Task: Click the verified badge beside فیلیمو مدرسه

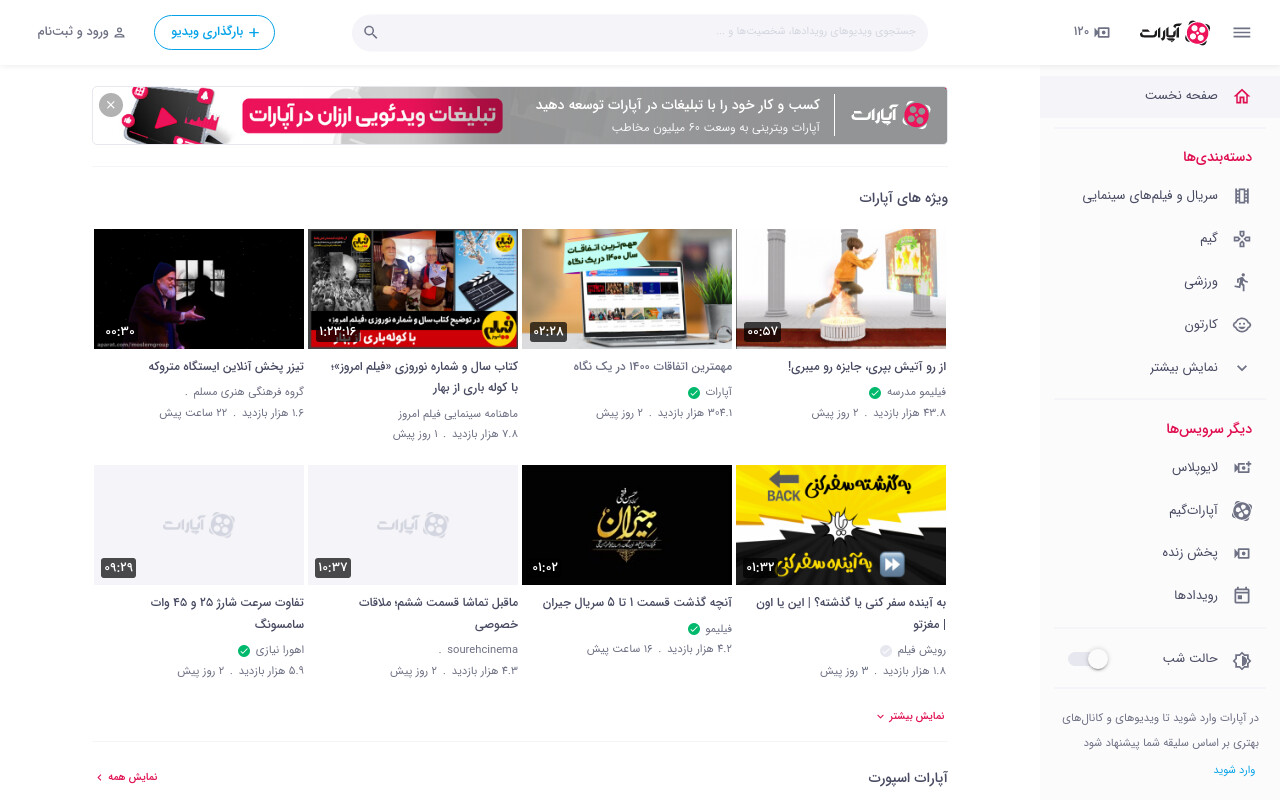Action: click(x=875, y=393)
